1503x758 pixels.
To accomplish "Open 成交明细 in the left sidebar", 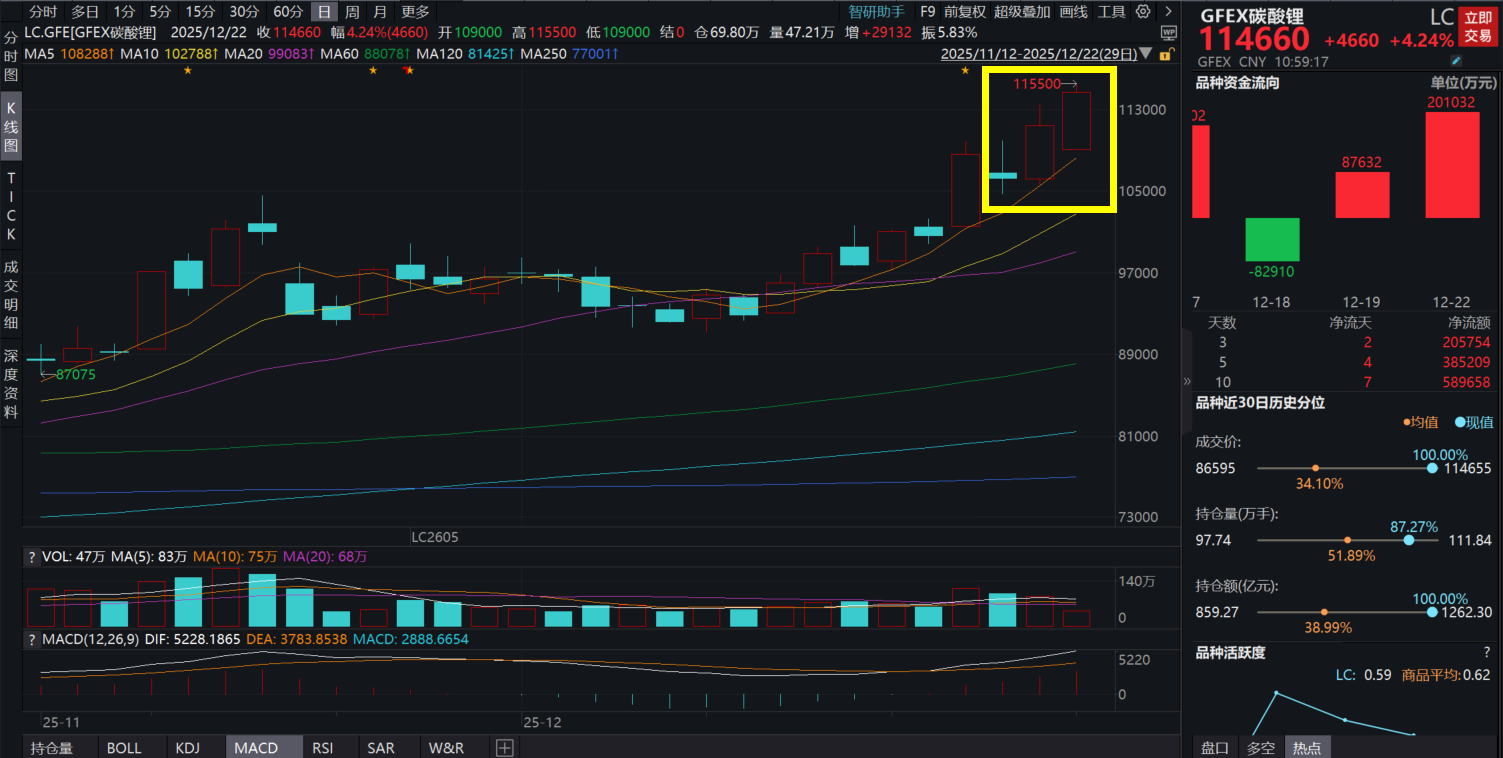I will tap(11, 295).
